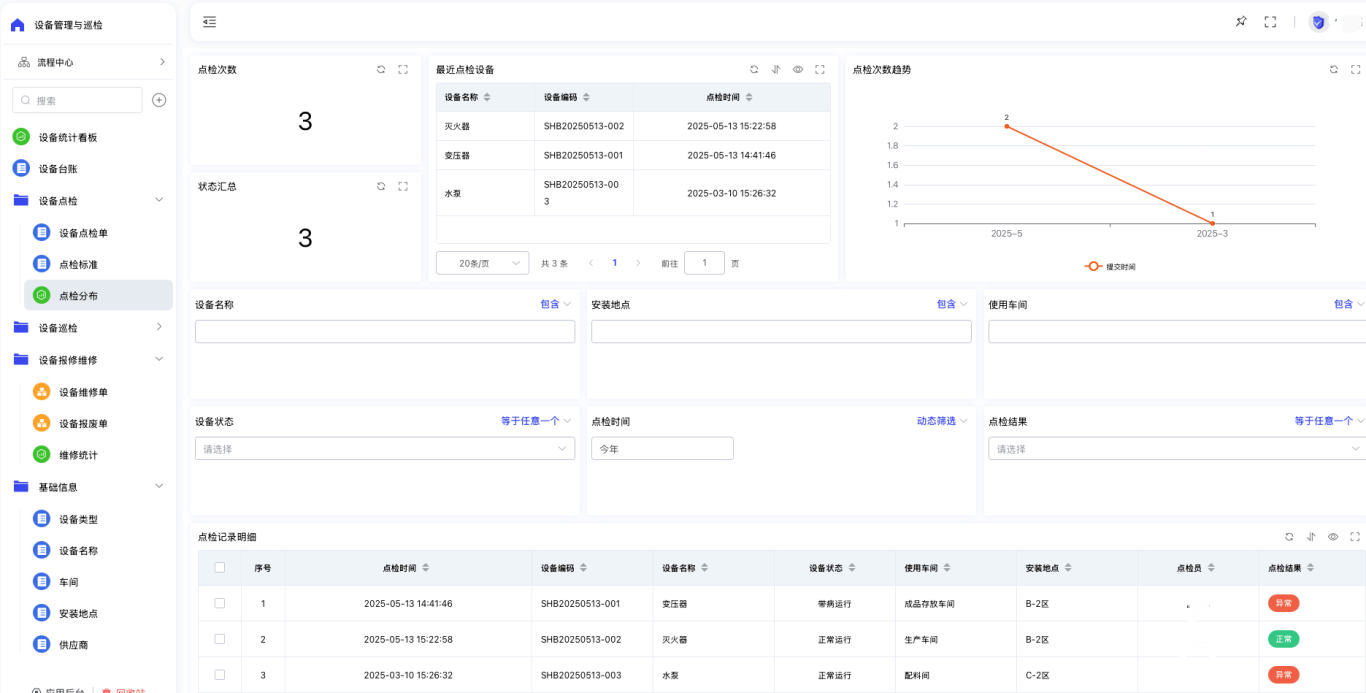Check the row 1 变压器 checkbox
The image size is (1366, 693).
(220, 603)
